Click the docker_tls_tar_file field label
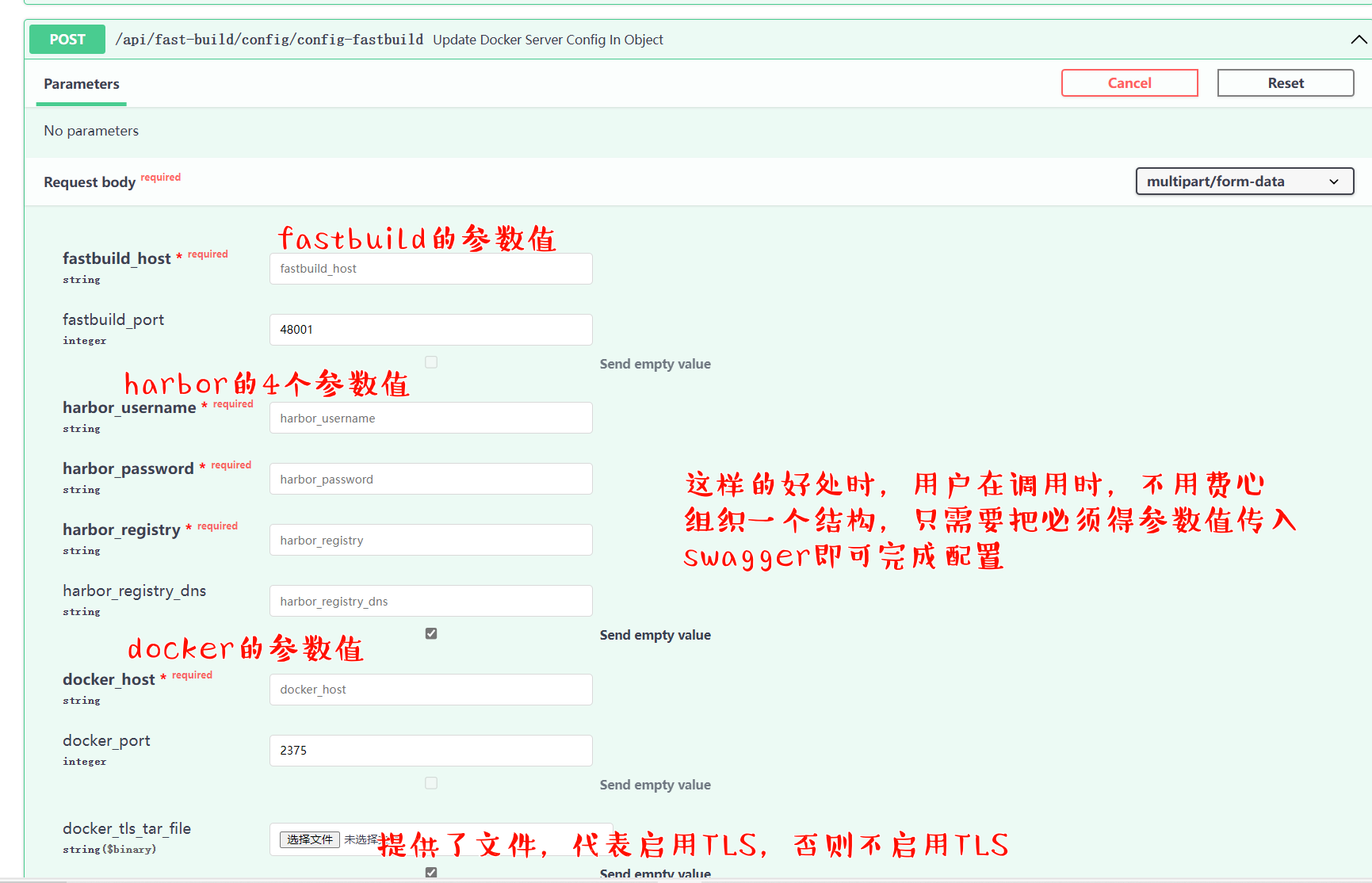 [127, 828]
